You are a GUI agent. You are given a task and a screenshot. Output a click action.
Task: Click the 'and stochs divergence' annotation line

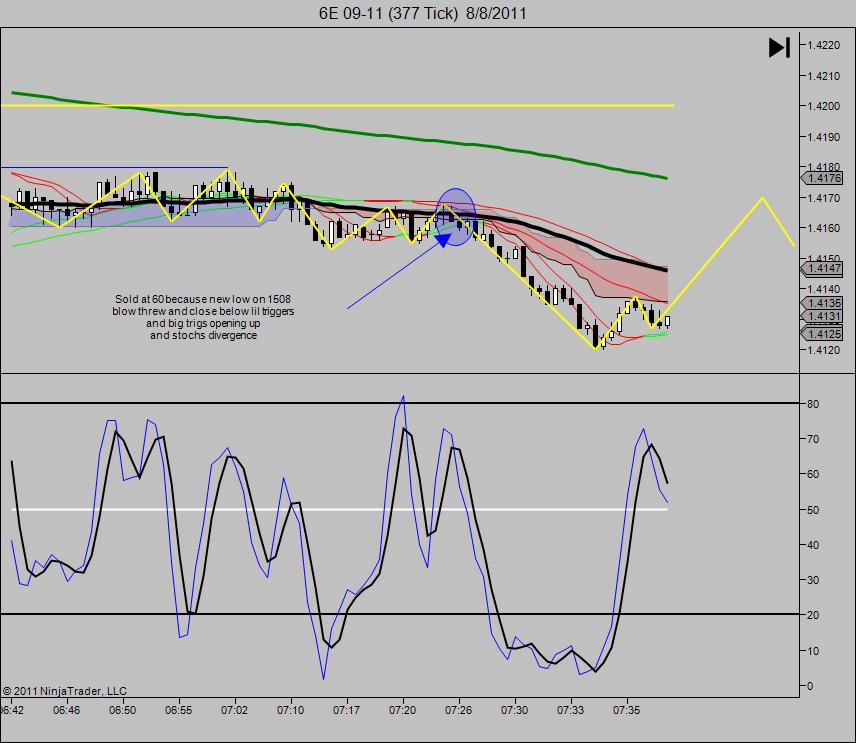point(203,335)
